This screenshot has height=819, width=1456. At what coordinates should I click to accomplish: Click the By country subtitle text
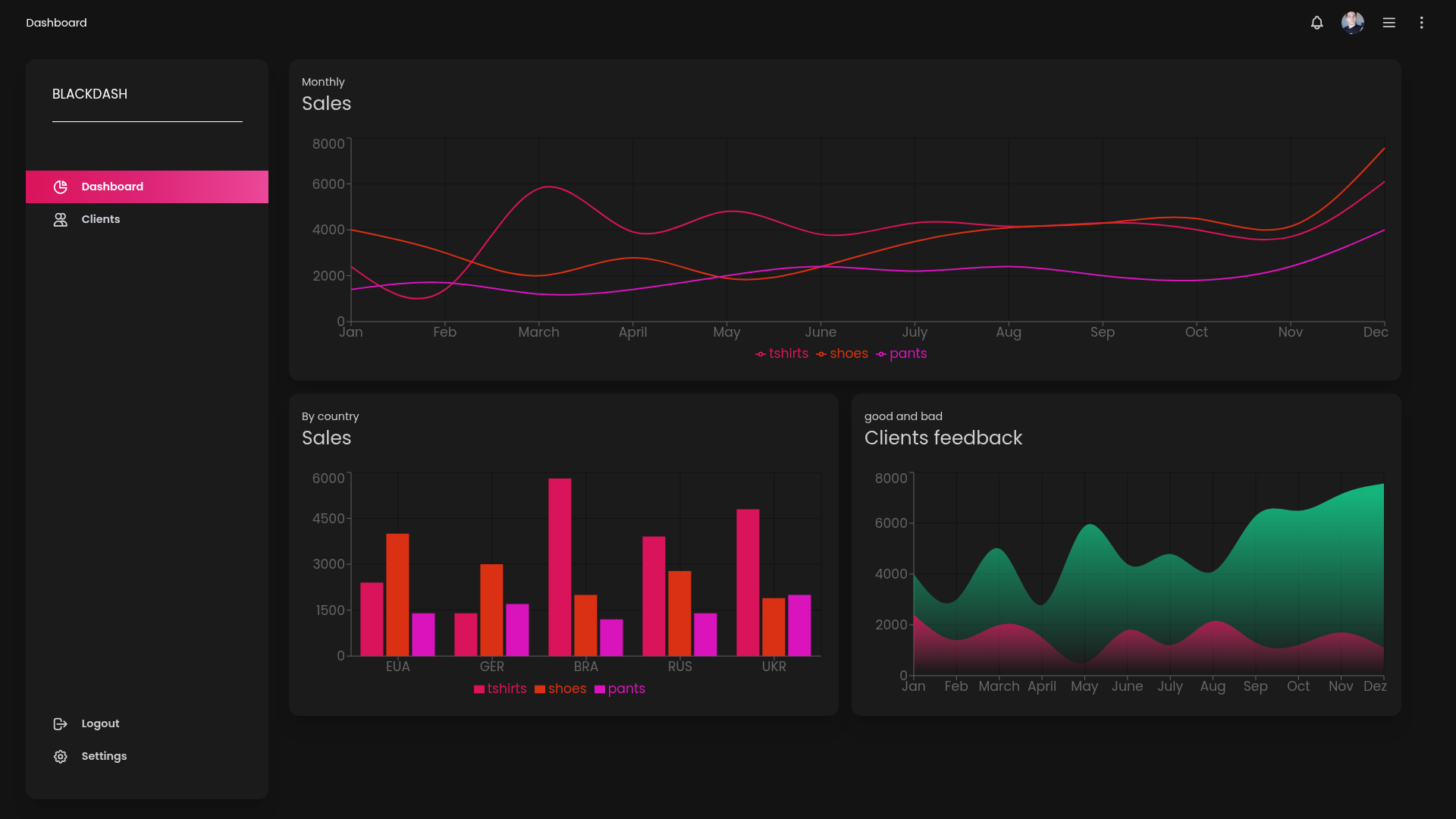(330, 416)
